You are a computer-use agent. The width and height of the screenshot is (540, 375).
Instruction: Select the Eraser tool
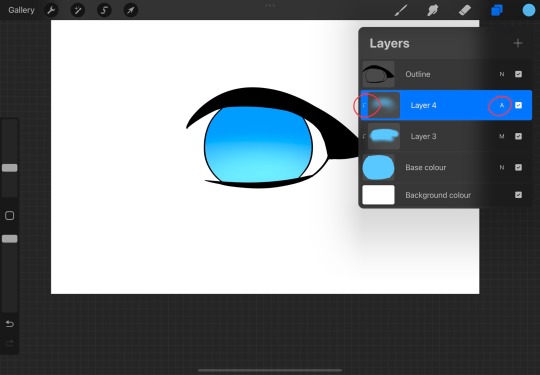point(465,10)
